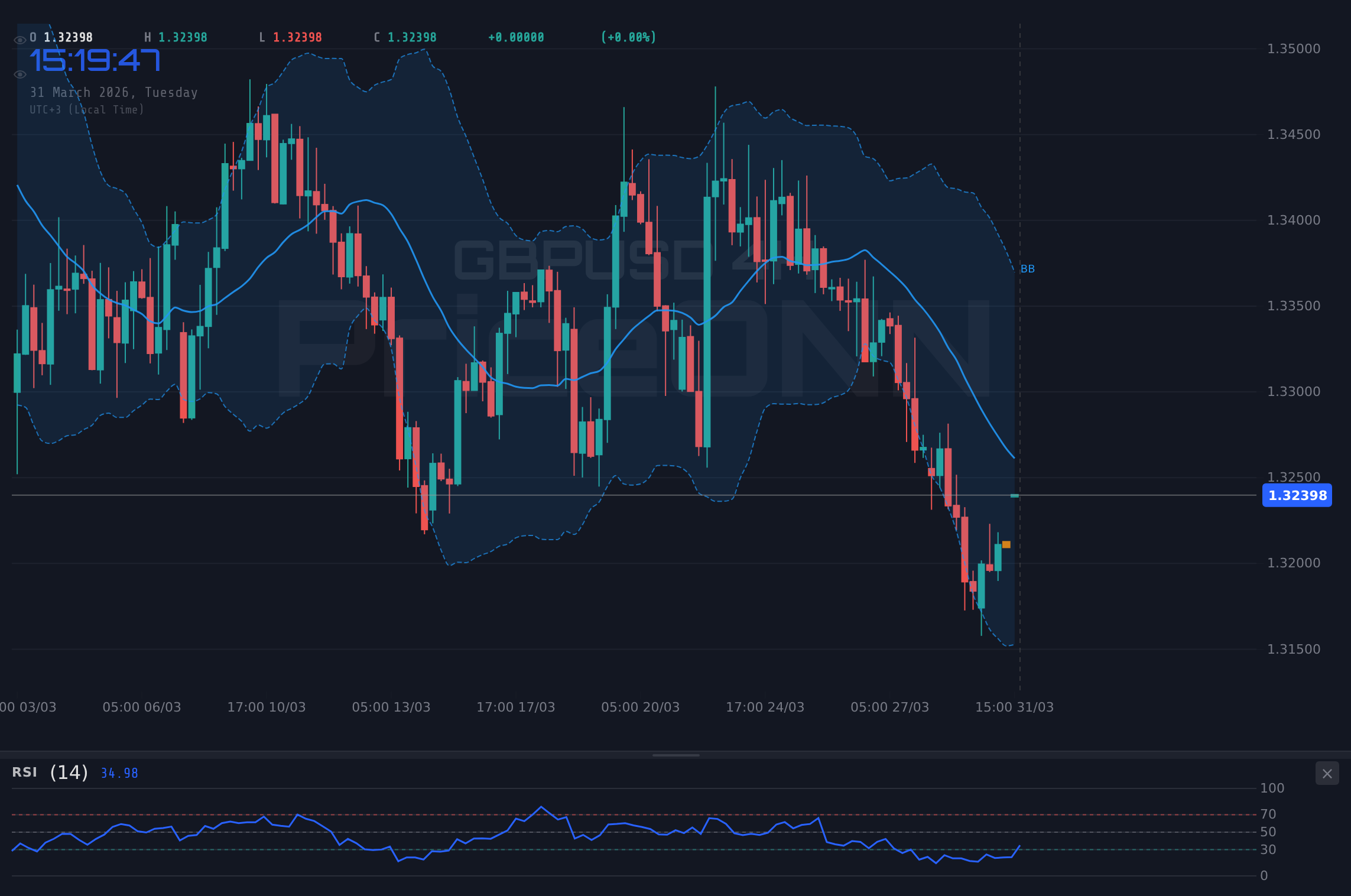
Task: Select the 15:00 31/03 label on time axis
Action: pyautogui.click(x=1014, y=707)
